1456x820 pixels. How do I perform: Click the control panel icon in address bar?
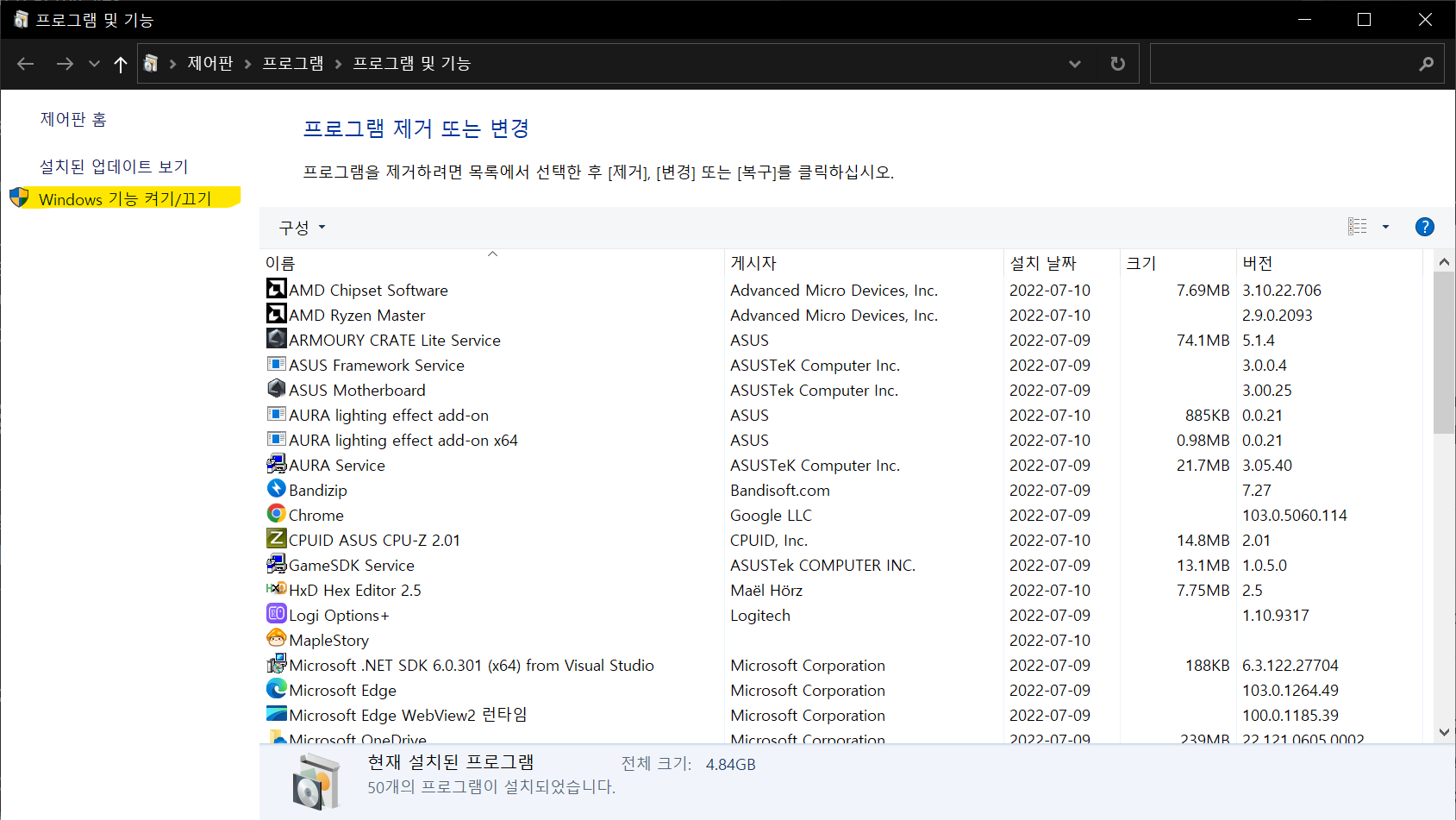click(x=151, y=64)
